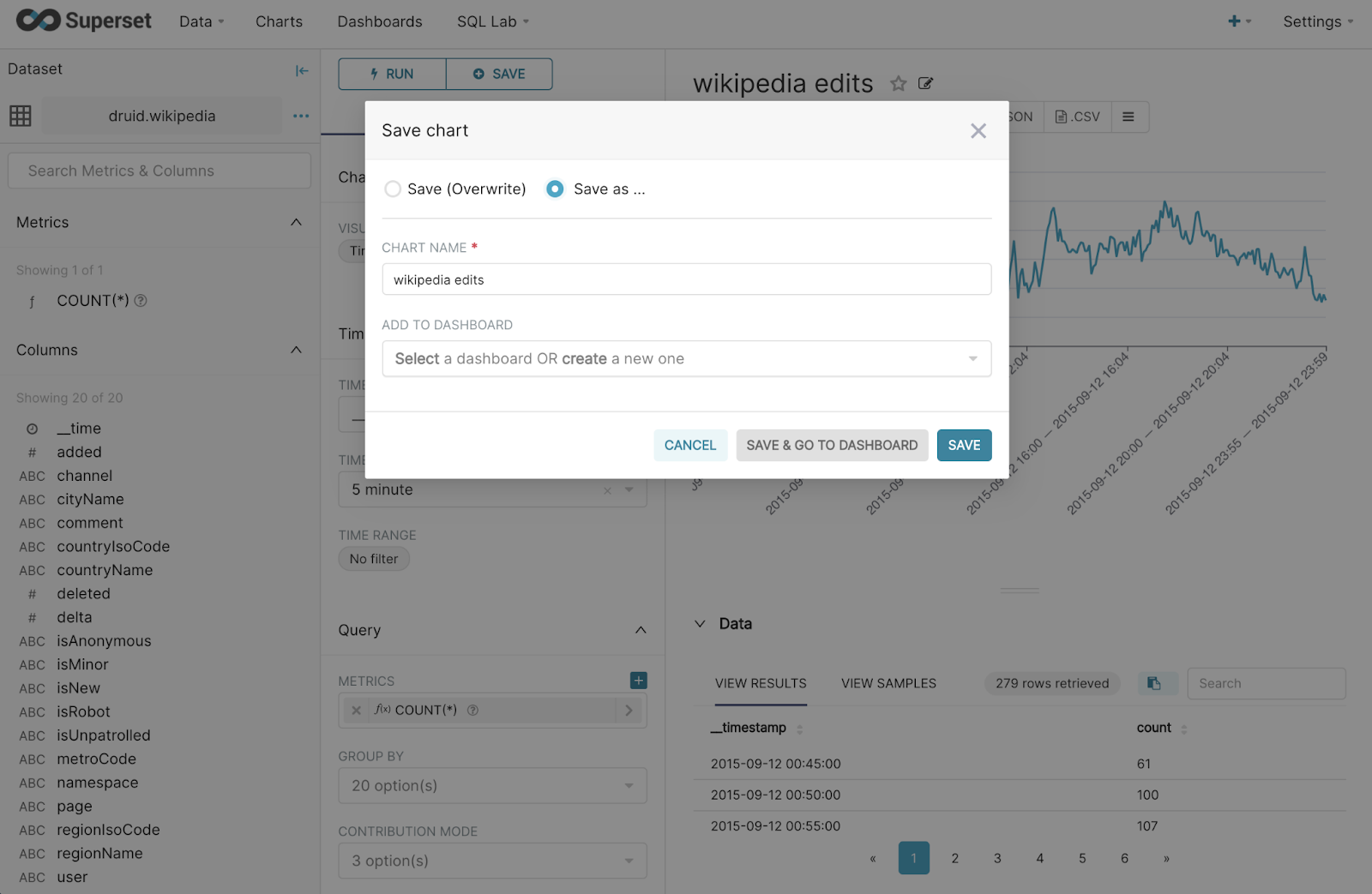Screen dimensions: 1372x894
Task: Open the SQL Lab menu
Action: tap(492, 21)
